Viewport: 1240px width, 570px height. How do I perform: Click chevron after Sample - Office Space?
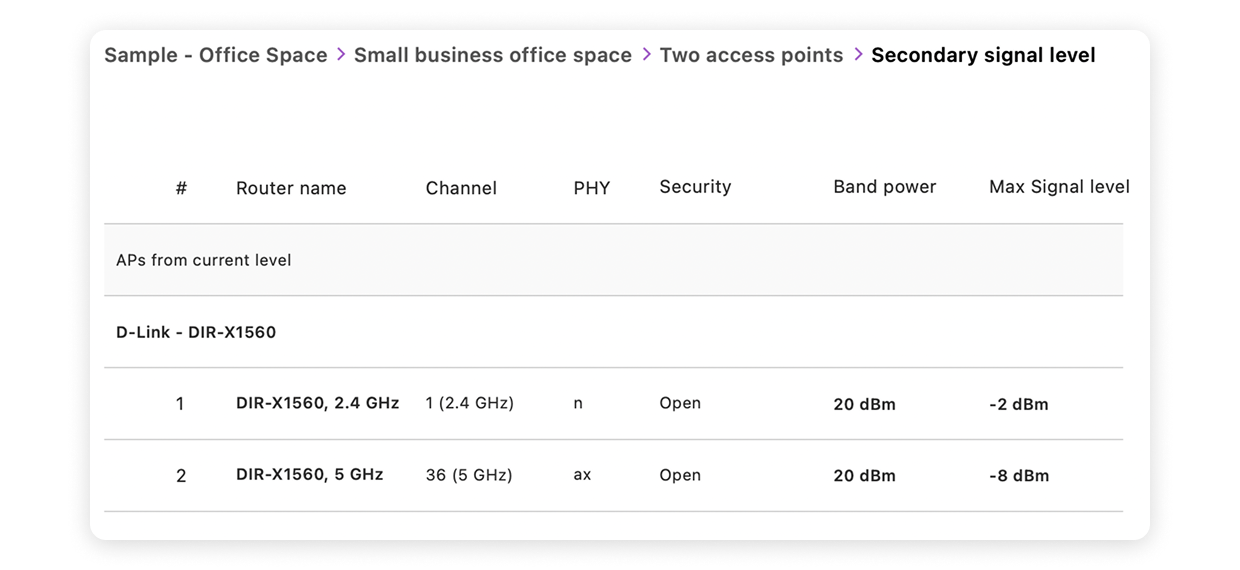341,55
